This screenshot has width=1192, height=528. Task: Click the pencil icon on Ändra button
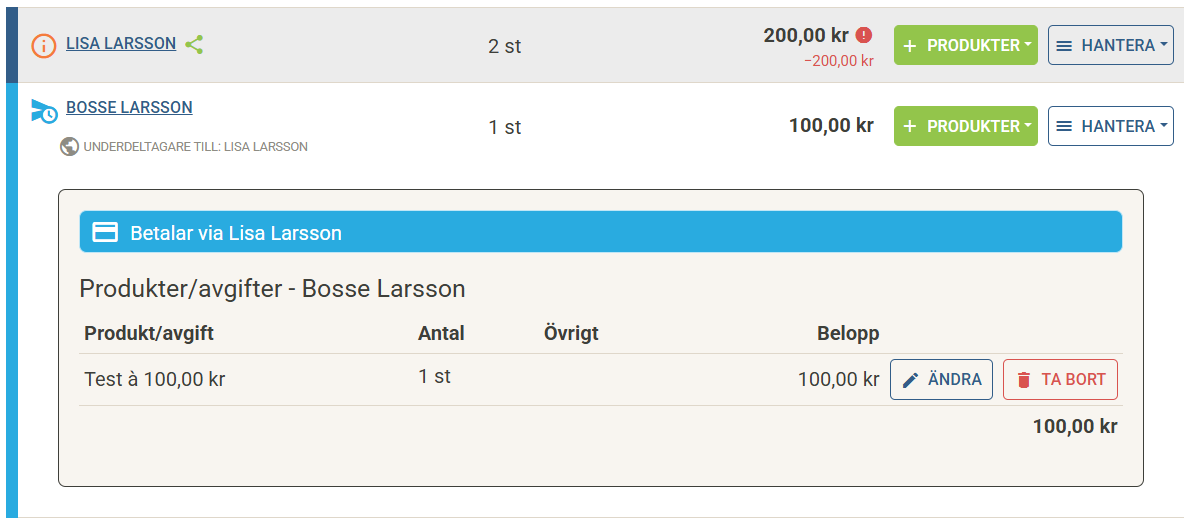(910, 380)
